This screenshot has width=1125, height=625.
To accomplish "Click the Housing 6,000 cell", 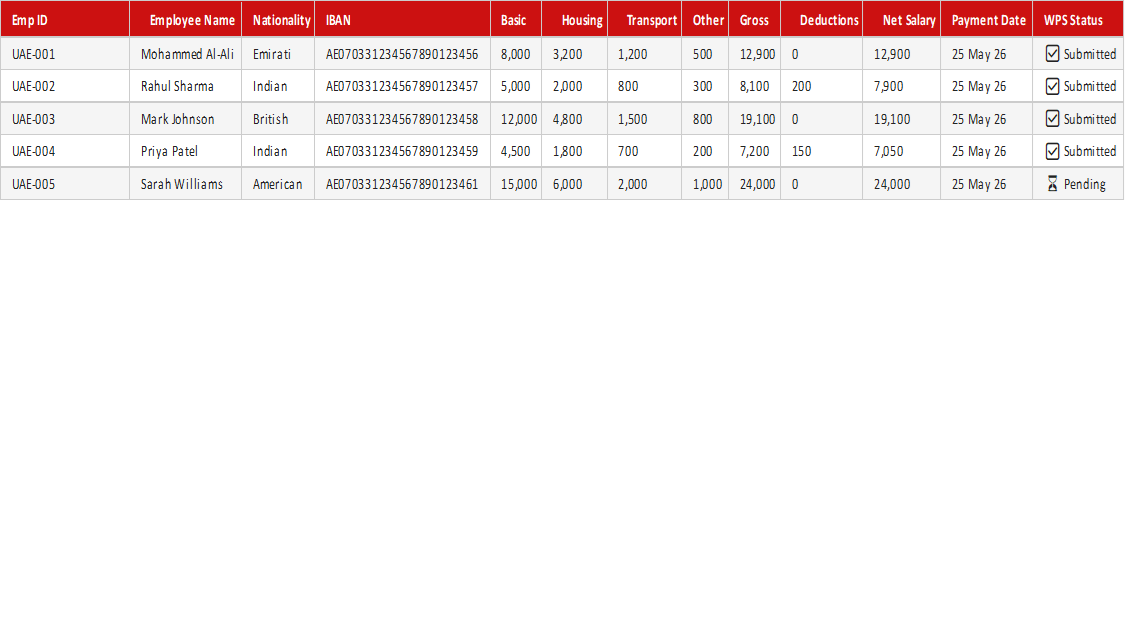I will tap(575, 184).
